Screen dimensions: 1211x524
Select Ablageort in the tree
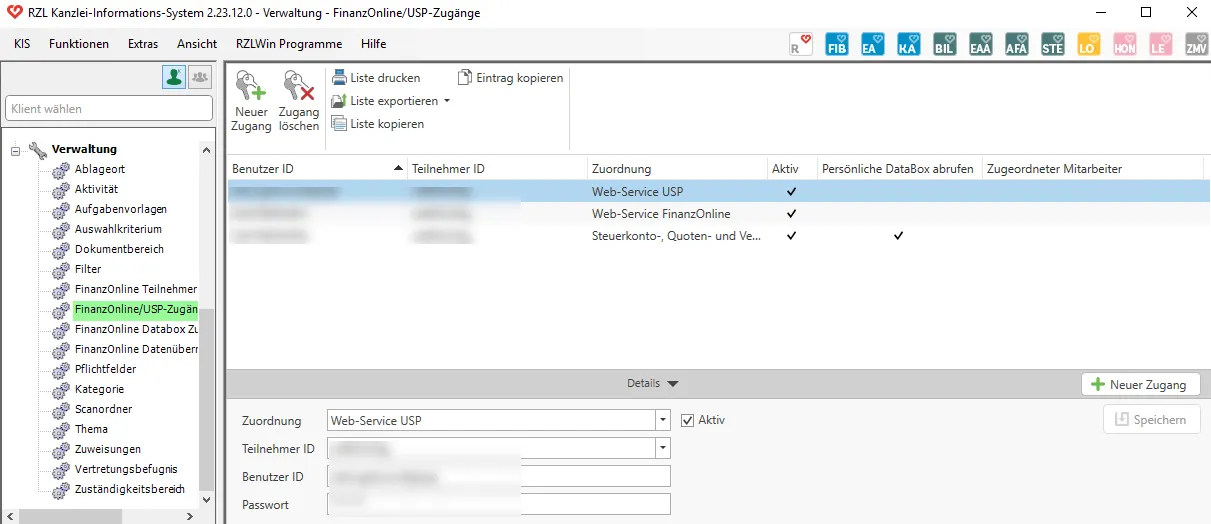pyautogui.click(x=100, y=169)
